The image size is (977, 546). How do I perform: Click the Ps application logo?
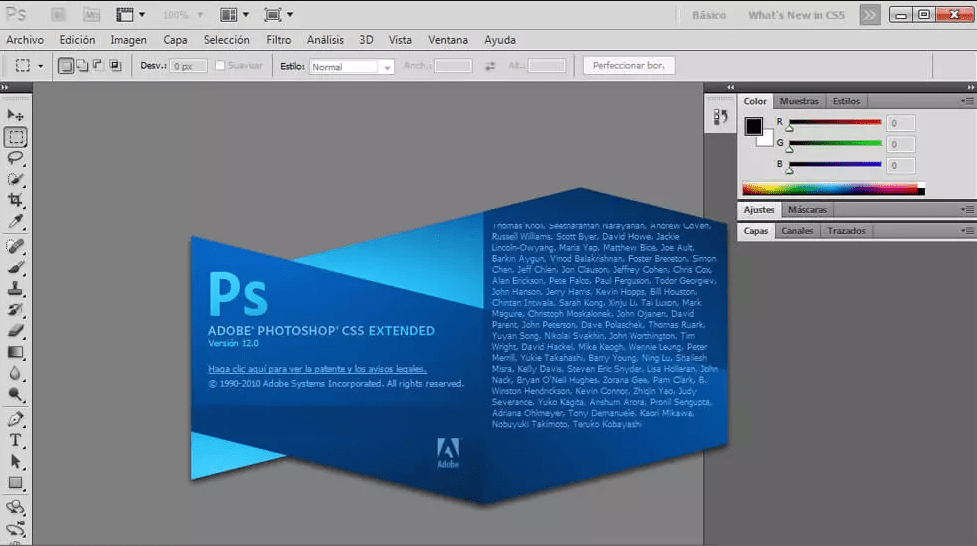16,14
